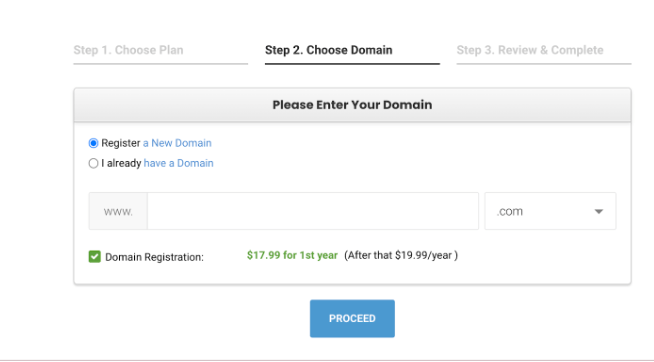Go back to Step 1. Choose Plan

tap(128, 50)
